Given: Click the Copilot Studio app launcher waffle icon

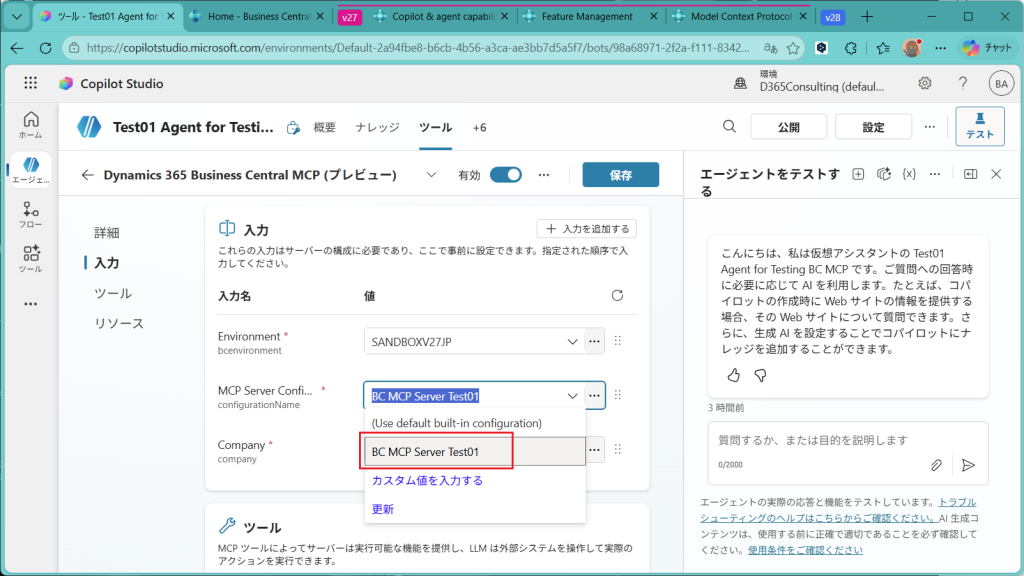Looking at the screenshot, I should [30, 84].
